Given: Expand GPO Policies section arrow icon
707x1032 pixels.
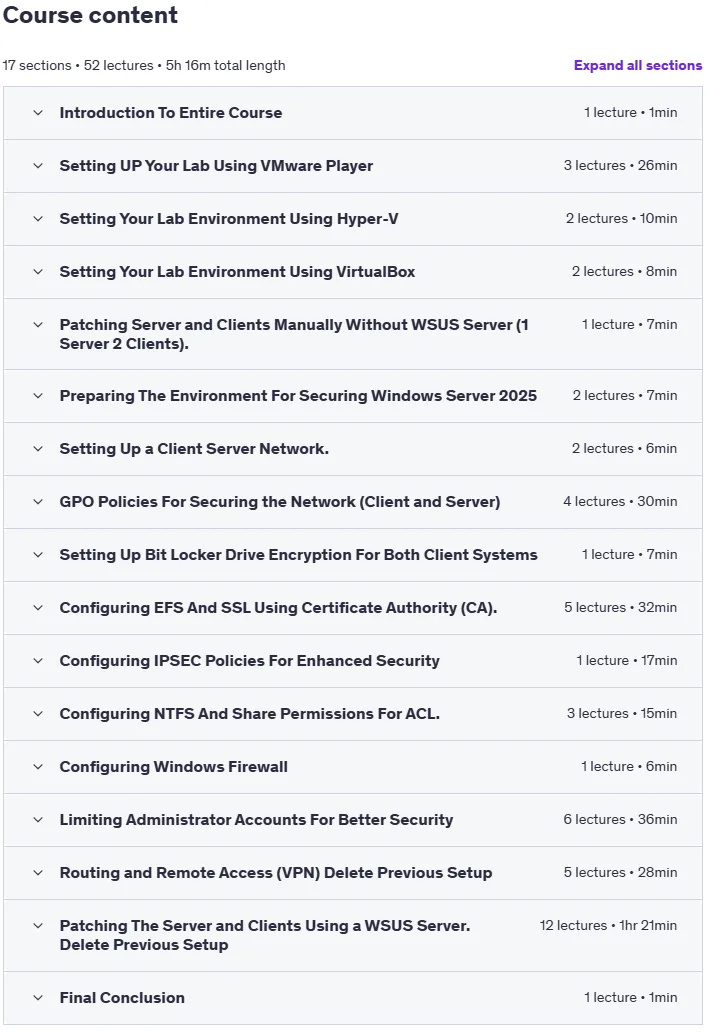Looking at the screenshot, I should [x=38, y=502].
